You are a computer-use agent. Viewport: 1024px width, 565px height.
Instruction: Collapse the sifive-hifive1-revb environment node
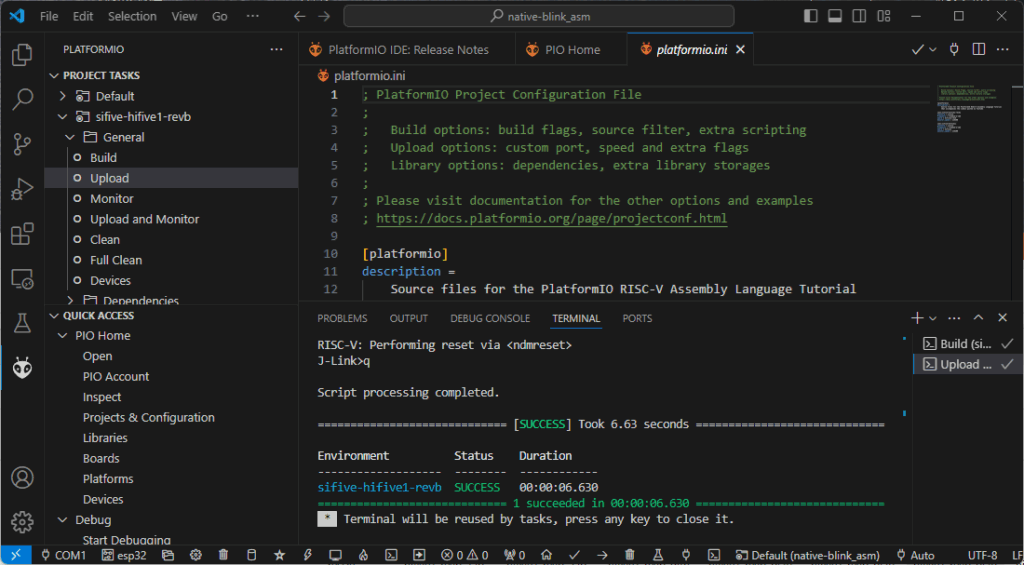point(63,117)
